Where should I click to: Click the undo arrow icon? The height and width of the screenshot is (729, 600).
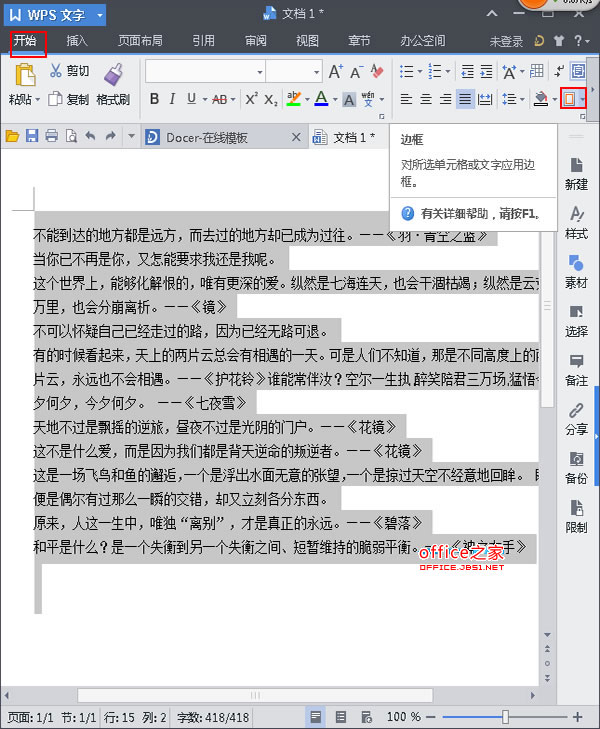click(91, 136)
